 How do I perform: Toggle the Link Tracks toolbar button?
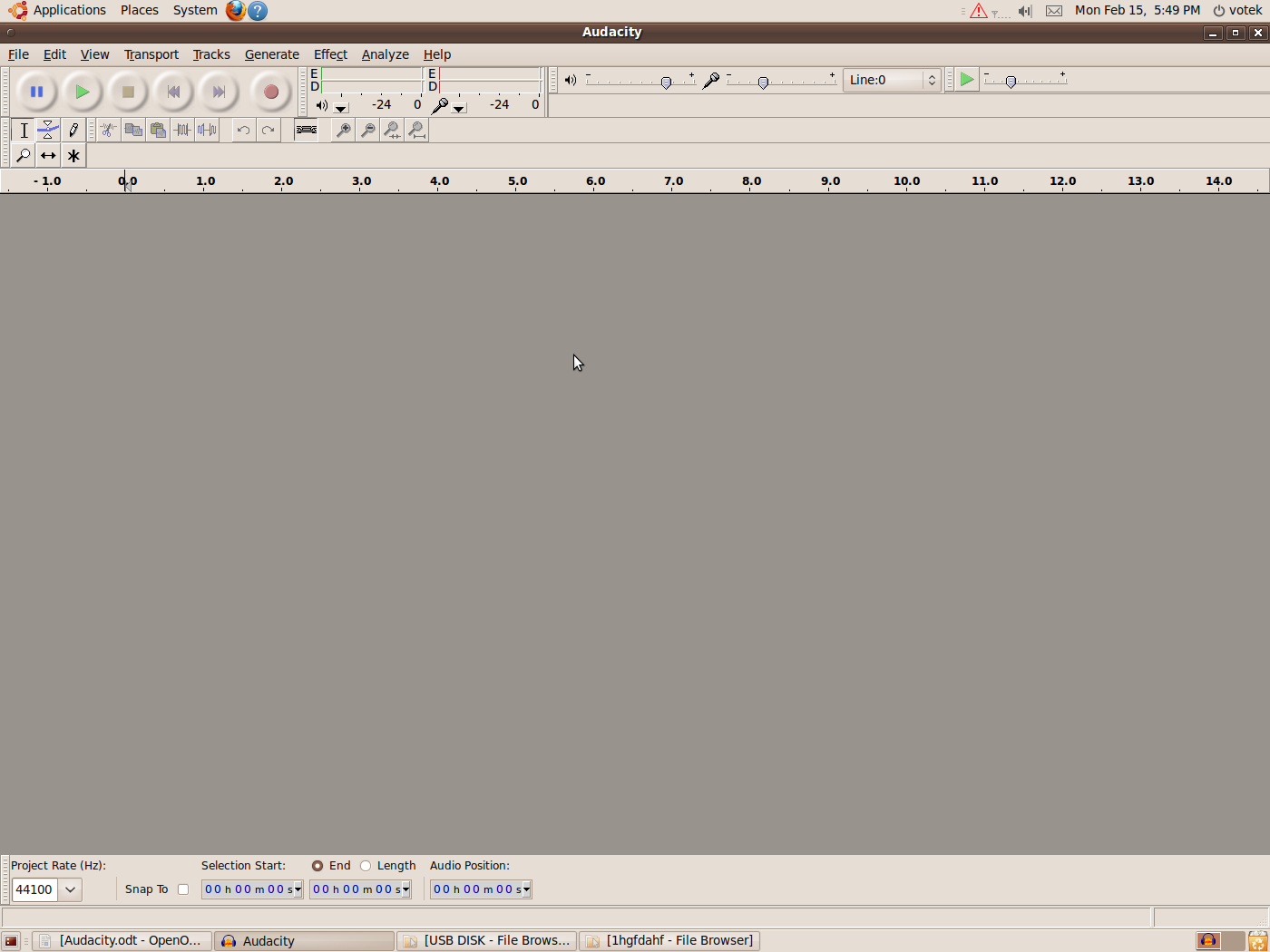click(x=307, y=130)
